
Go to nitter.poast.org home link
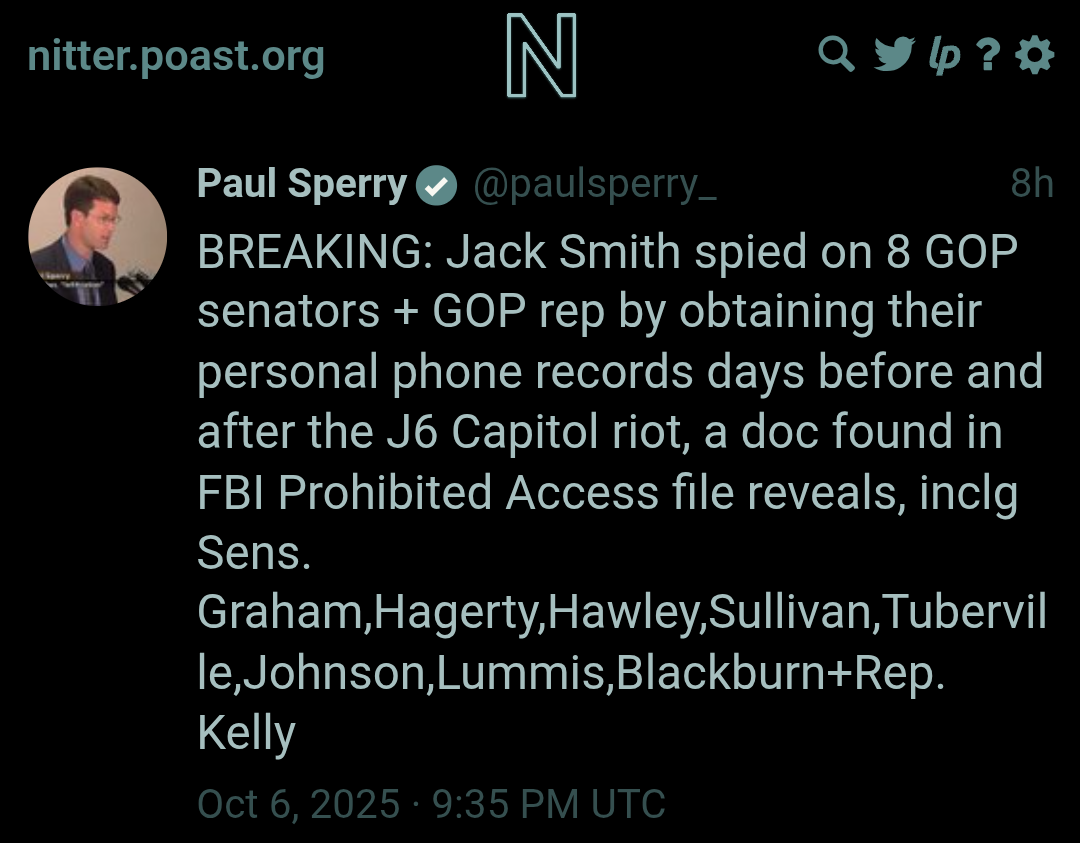[176, 57]
